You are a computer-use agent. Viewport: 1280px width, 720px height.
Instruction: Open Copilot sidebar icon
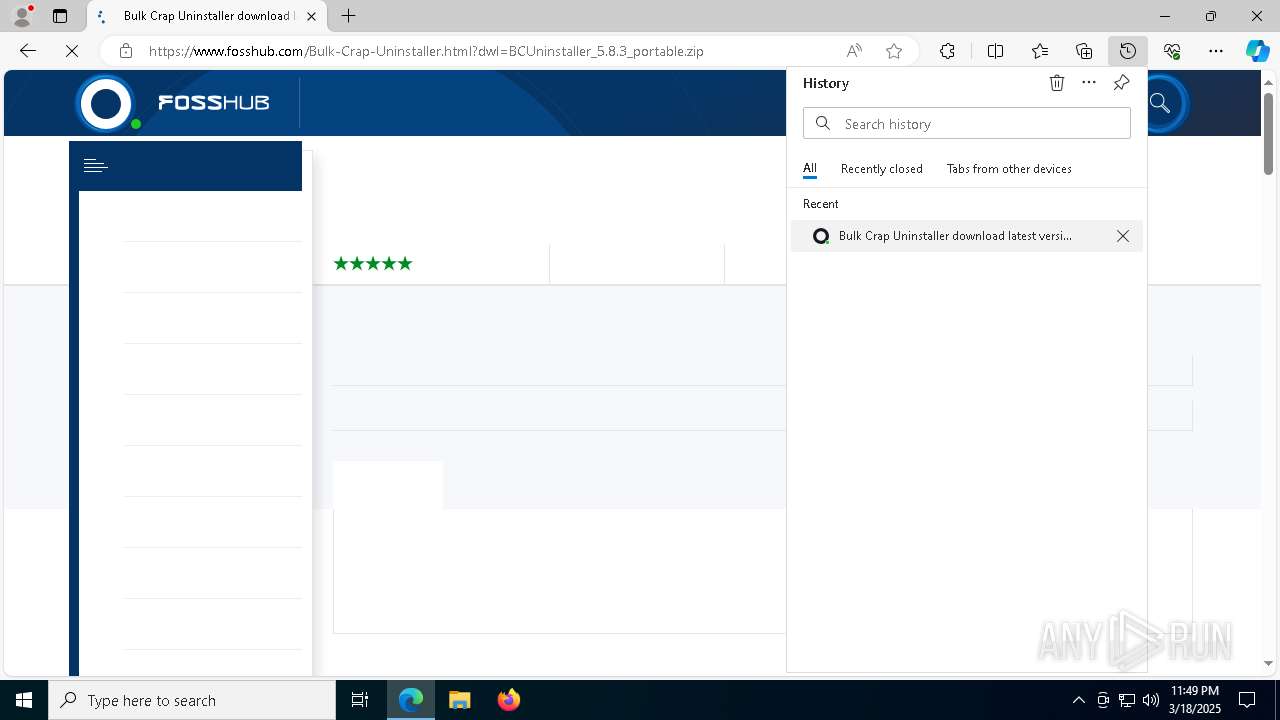coord(1257,51)
